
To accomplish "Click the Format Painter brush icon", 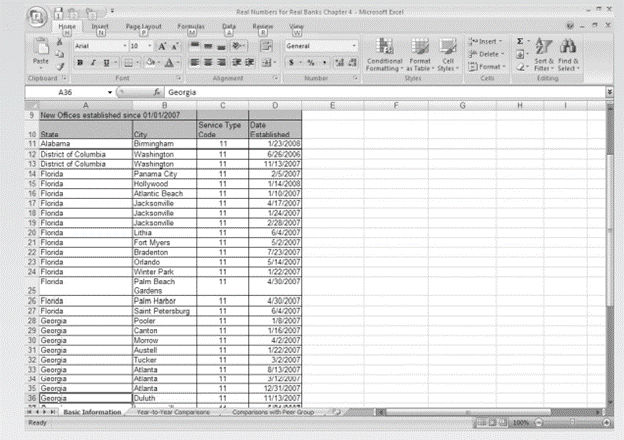I will coord(60,66).
